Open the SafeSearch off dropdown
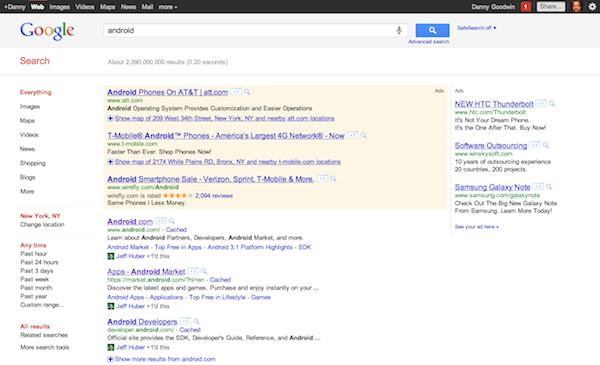Image resolution: width=600 pixels, height=365 pixels. tap(476, 28)
